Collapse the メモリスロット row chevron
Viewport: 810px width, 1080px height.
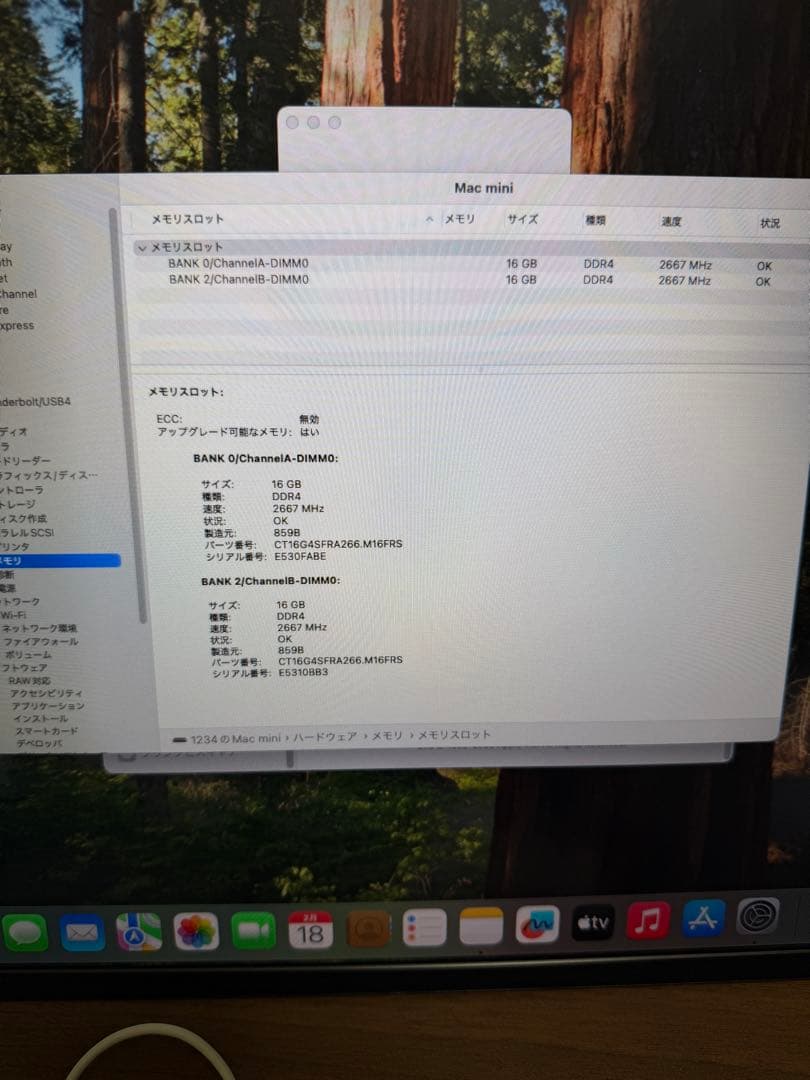[x=142, y=248]
